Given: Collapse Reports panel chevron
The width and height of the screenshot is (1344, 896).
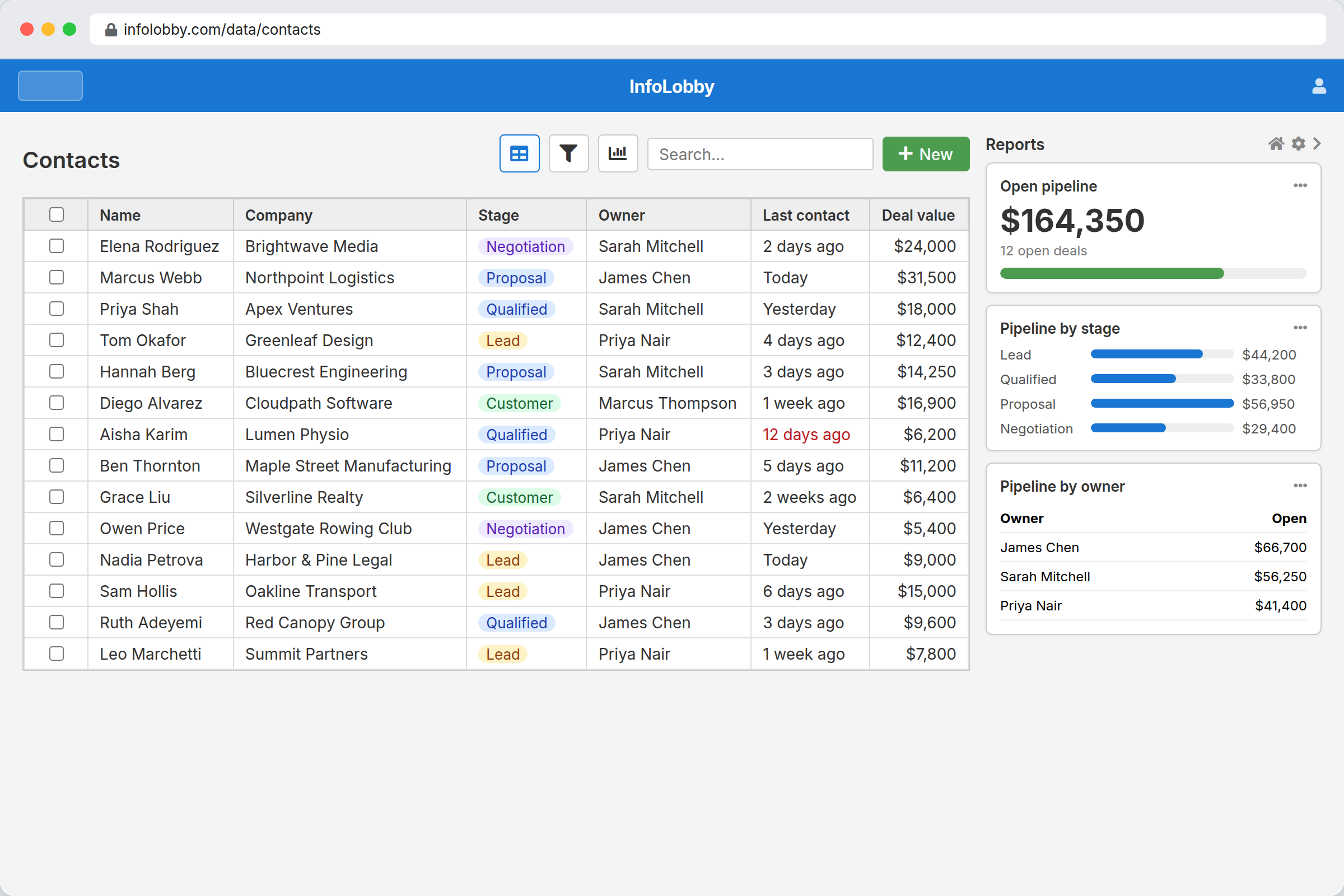Looking at the screenshot, I should (x=1317, y=143).
